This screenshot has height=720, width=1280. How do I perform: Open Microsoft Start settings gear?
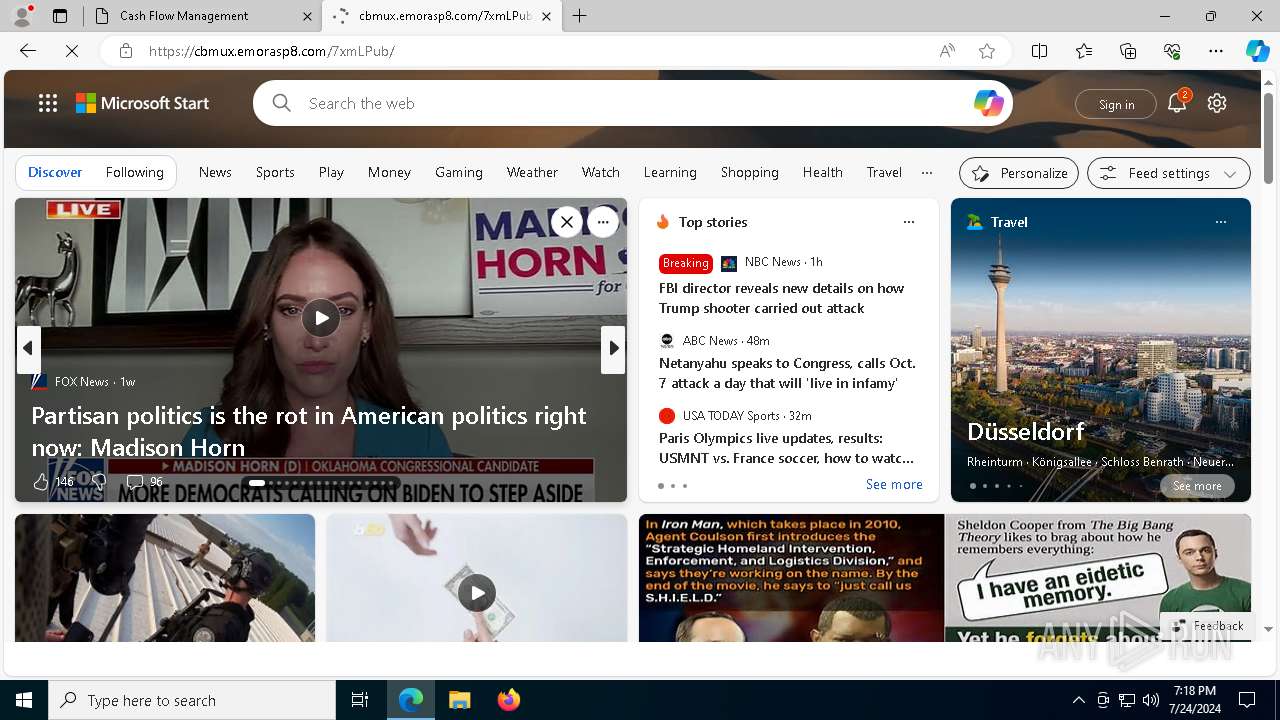pyautogui.click(x=1217, y=103)
